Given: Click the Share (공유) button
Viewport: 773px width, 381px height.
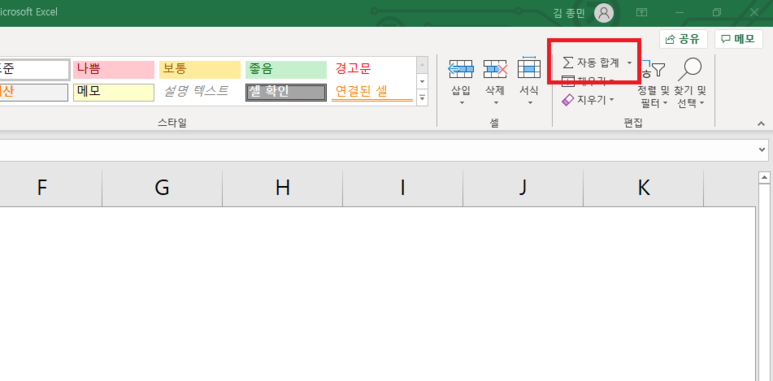Looking at the screenshot, I should 683,39.
